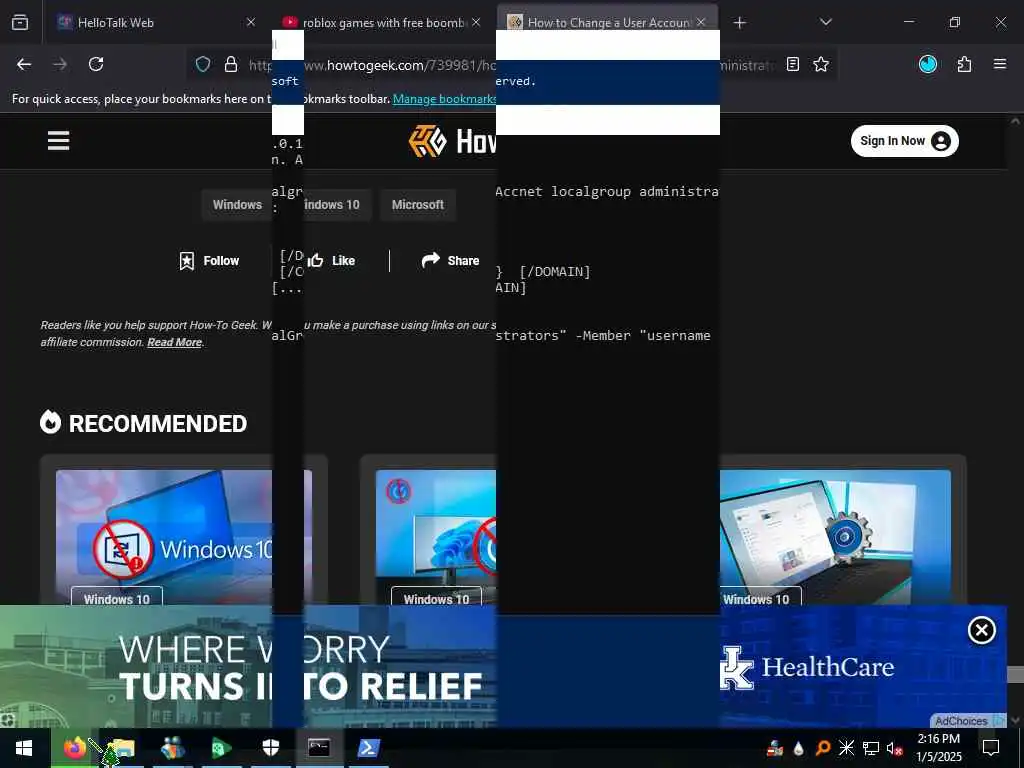This screenshot has width=1024, height=768.
Task: Switch to the HelloTalk Web tab
Action: click(156, 23)
